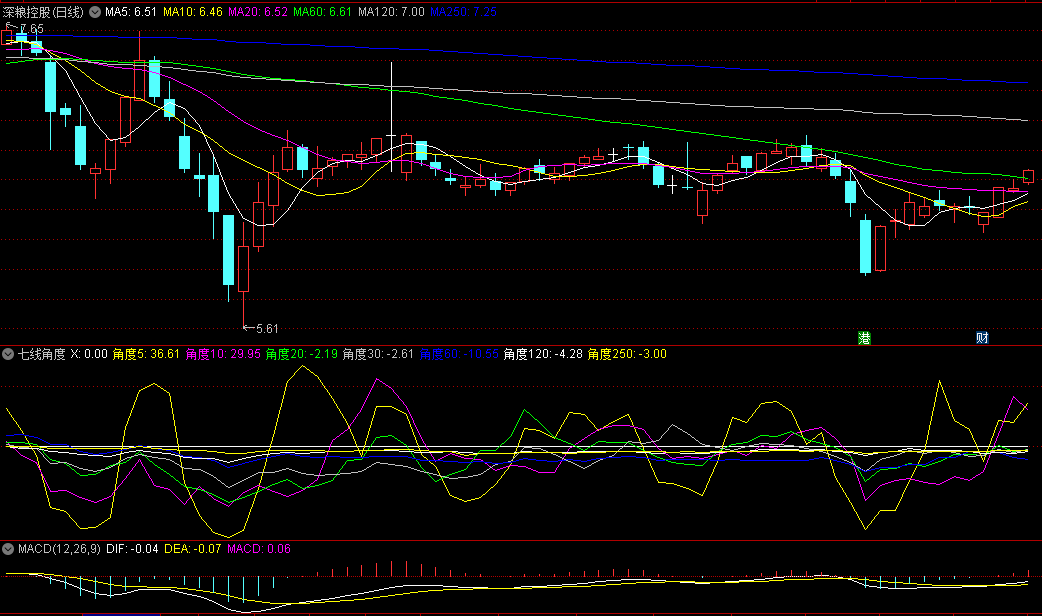Screen dimensions: 1042x616
Task: Click the 角度5: 36.61 value
Action: click(x=146, y=354)
